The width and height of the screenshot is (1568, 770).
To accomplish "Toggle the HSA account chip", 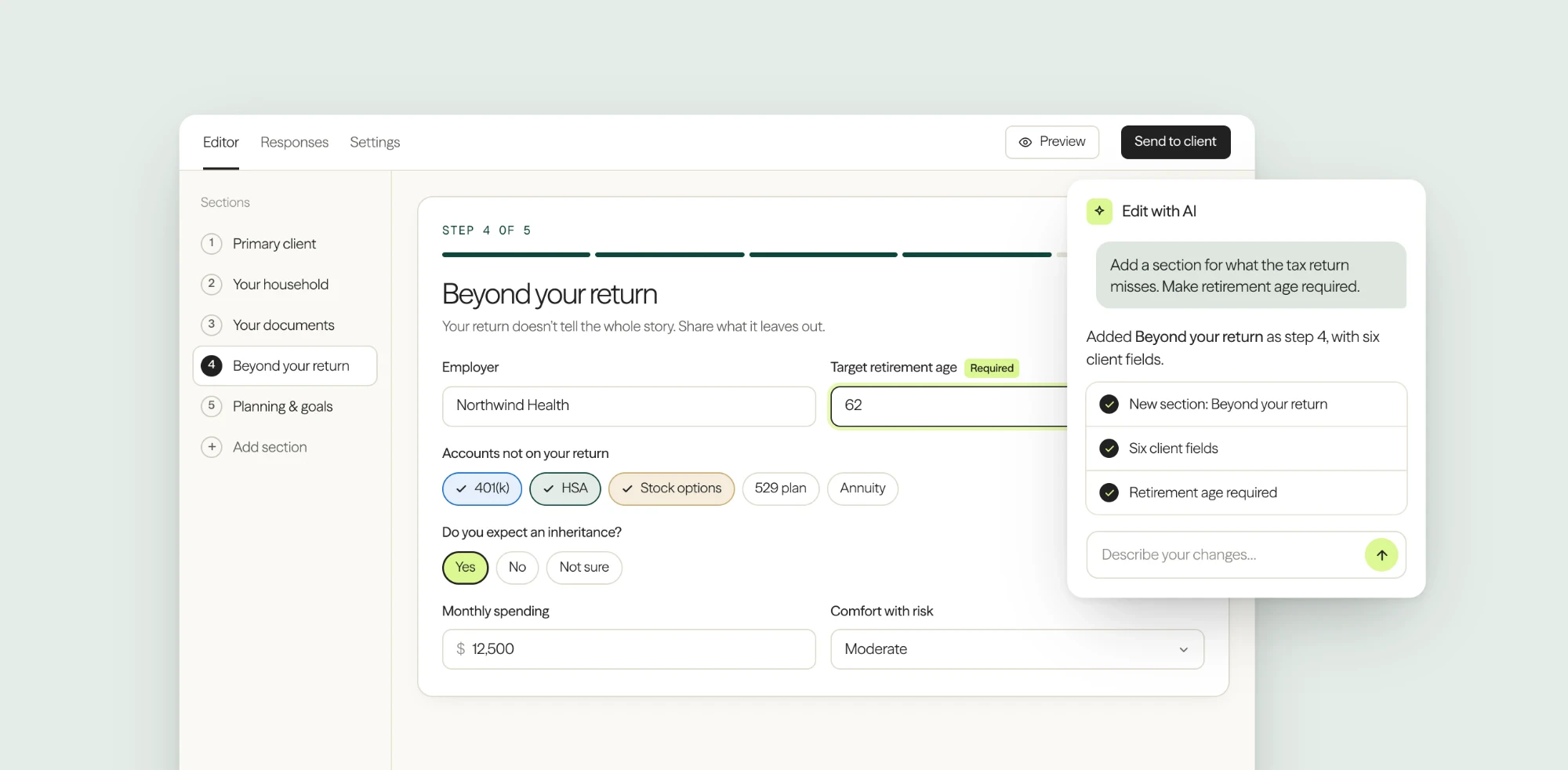I will click(x=564, y=489).
